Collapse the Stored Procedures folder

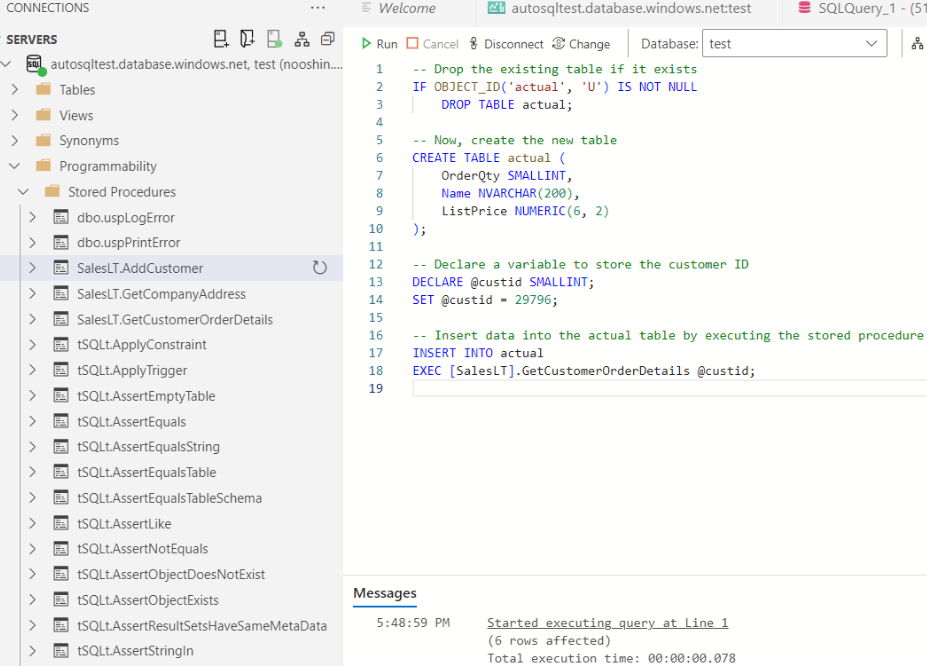tap(24, 192)
